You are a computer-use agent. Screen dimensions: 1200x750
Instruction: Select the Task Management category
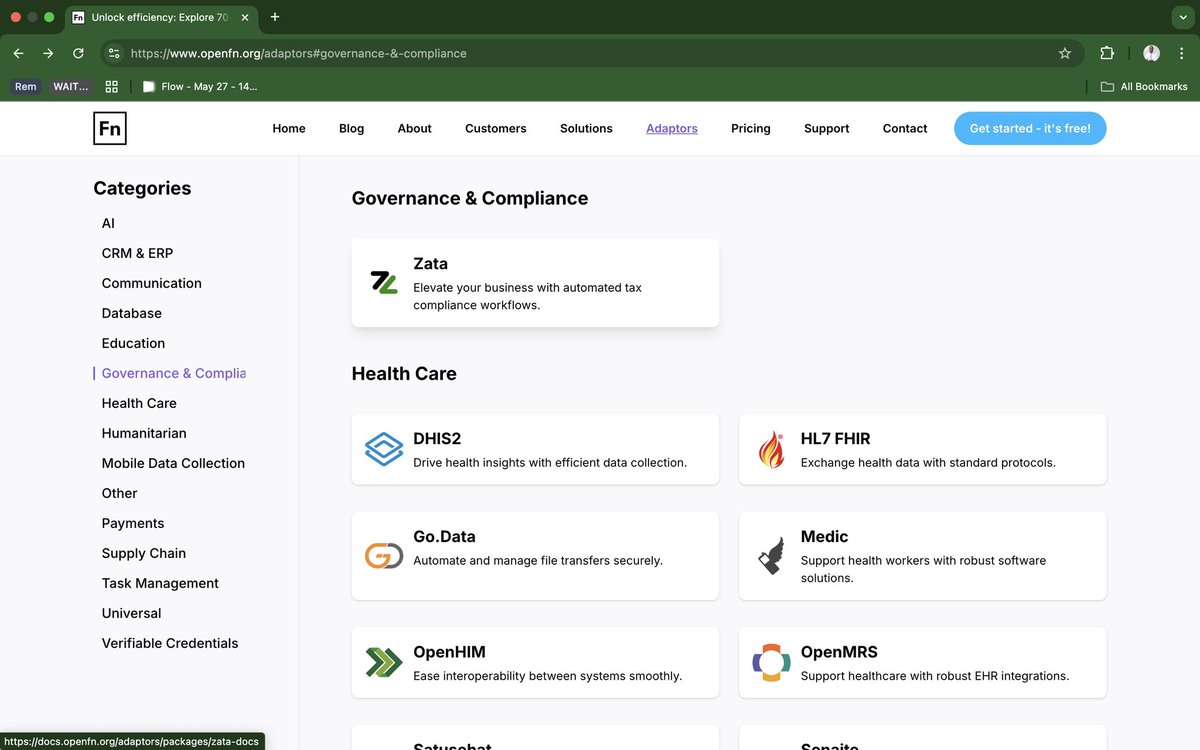click(x=160, y=583)
